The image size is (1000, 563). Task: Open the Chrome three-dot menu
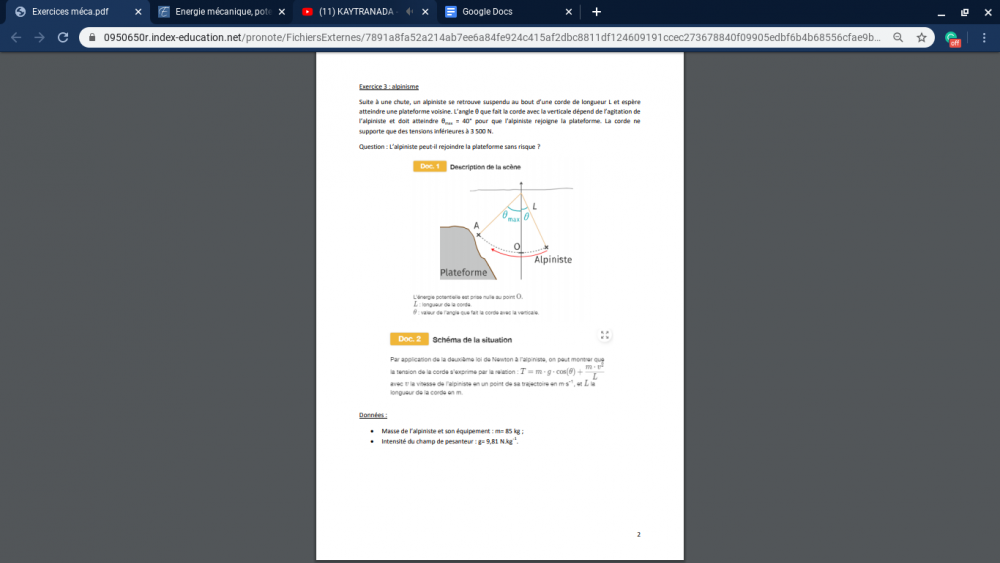pos(984,38)
